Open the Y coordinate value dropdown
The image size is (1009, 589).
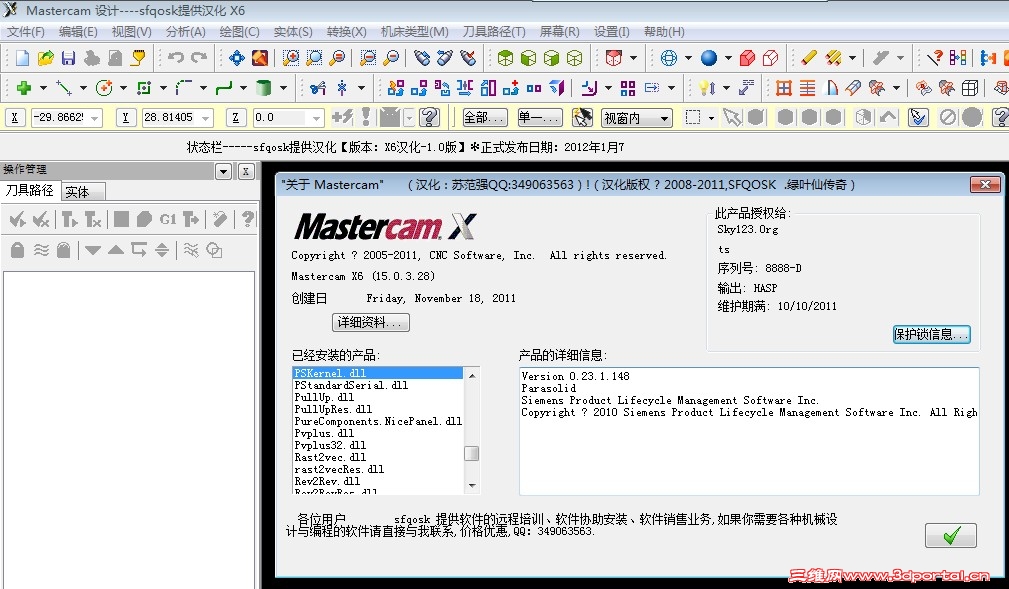click(205, 118)
